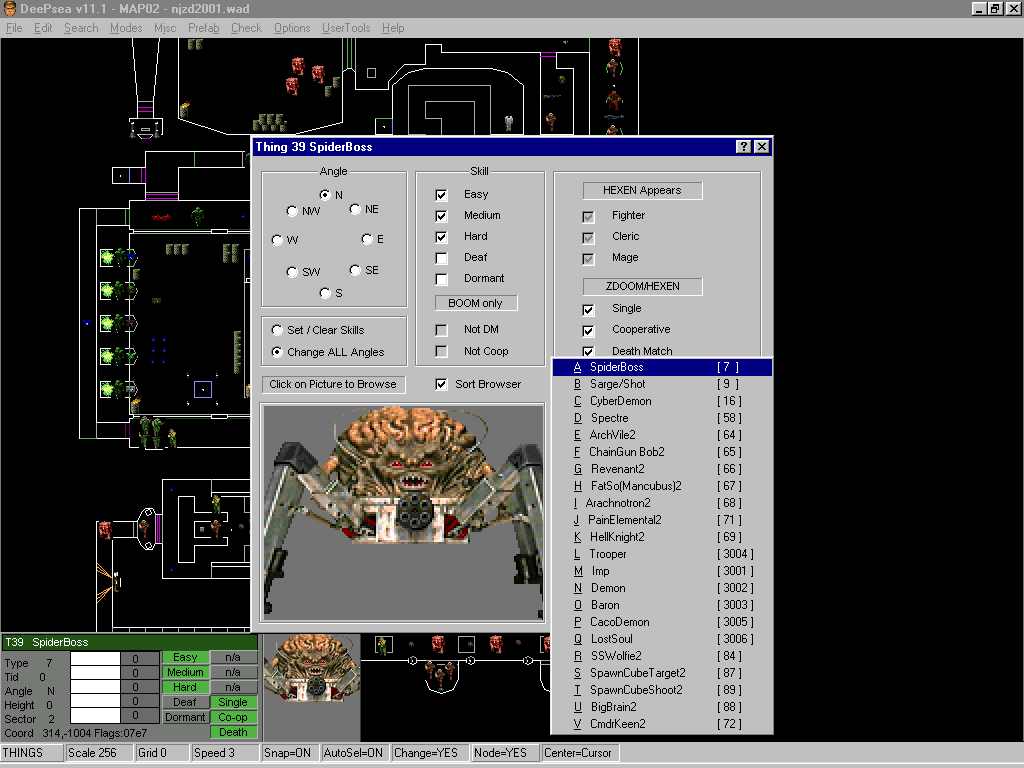Click the Co-op flag button

click(x=233, y=718)
